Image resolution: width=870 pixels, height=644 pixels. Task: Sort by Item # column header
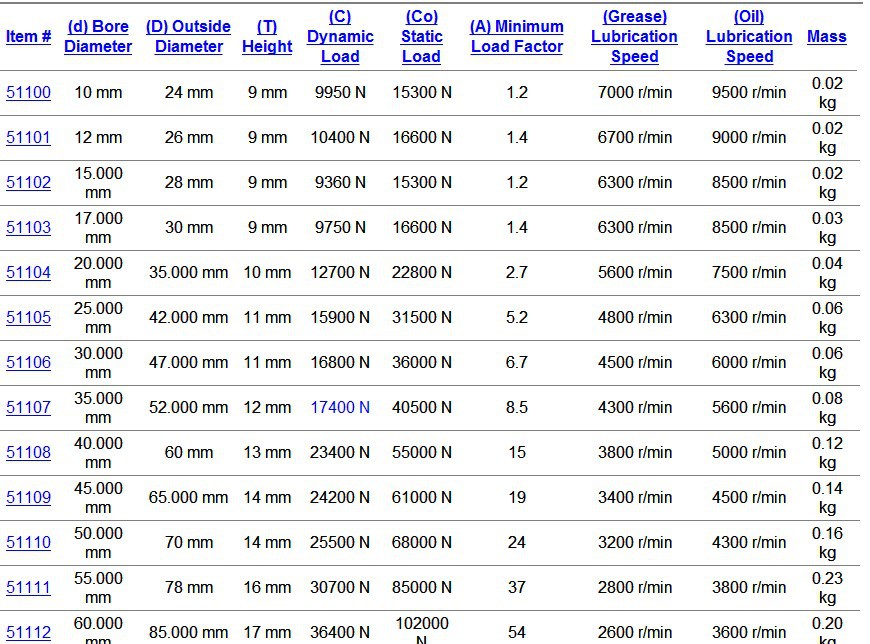point(28,37)
